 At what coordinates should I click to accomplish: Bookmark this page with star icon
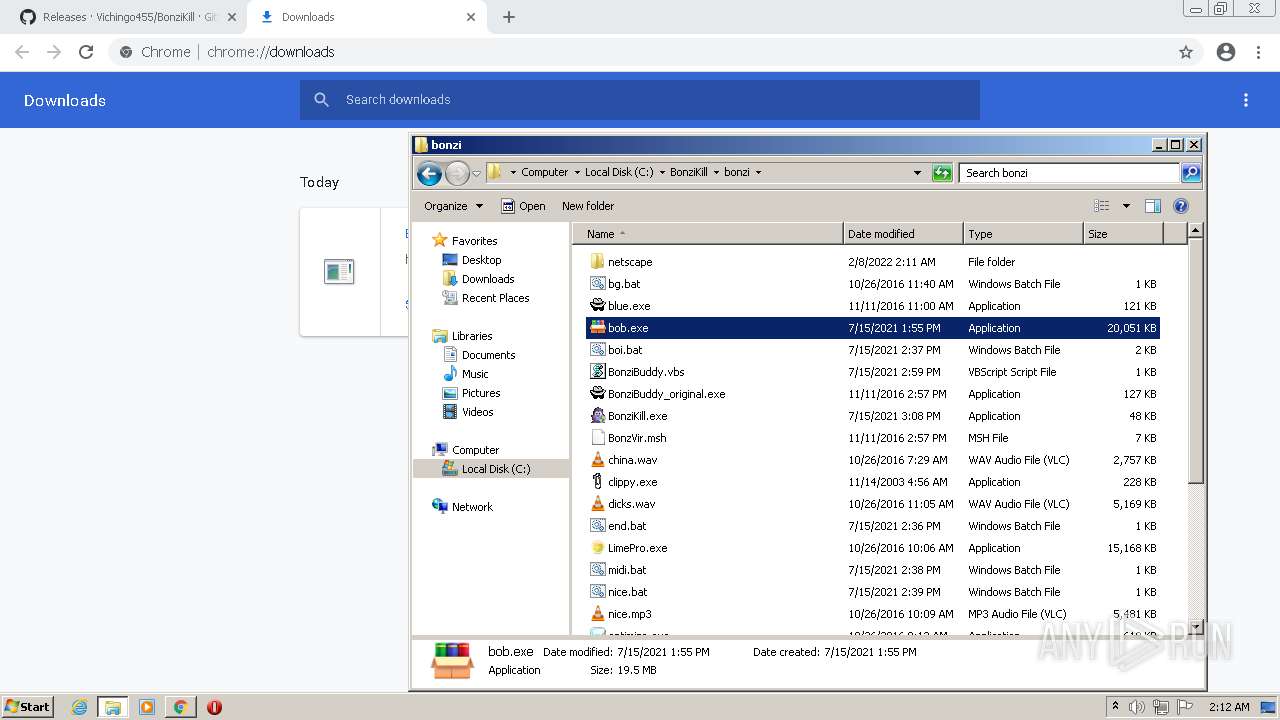(x=1186, y=52)
